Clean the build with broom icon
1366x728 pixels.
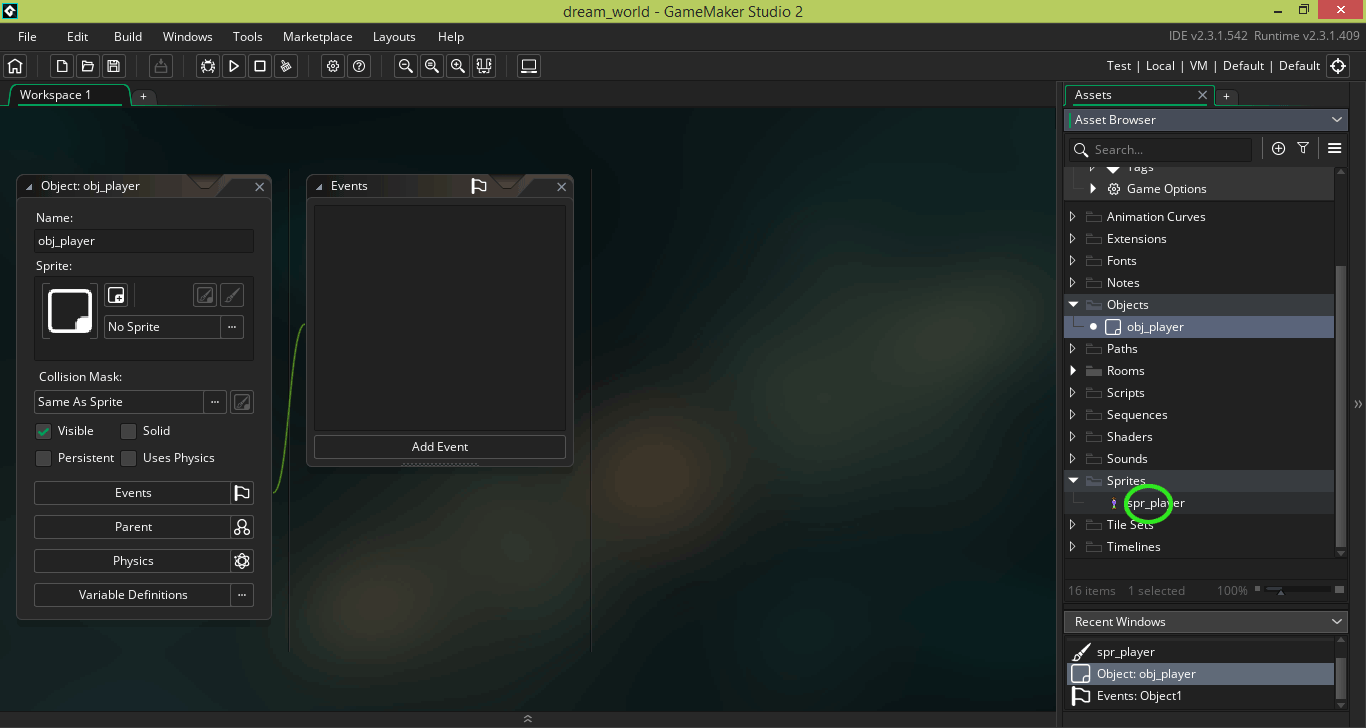coord(286,66)
